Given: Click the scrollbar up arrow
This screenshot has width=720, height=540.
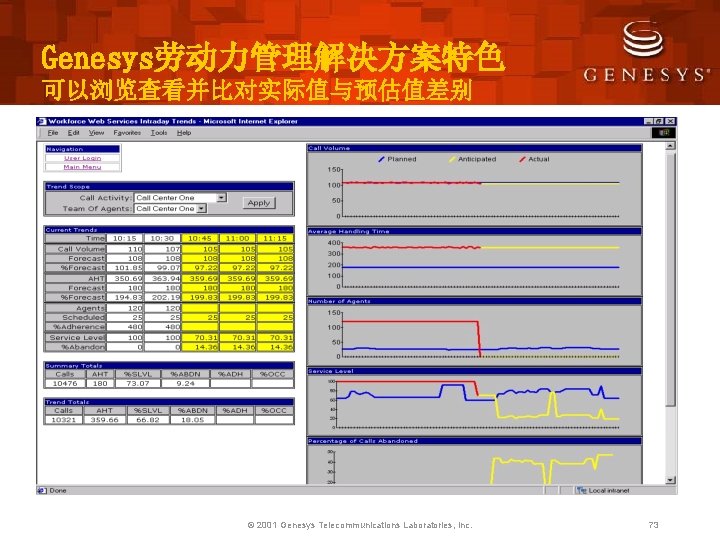Looking at the screenshot, I should tap(670, 146).
